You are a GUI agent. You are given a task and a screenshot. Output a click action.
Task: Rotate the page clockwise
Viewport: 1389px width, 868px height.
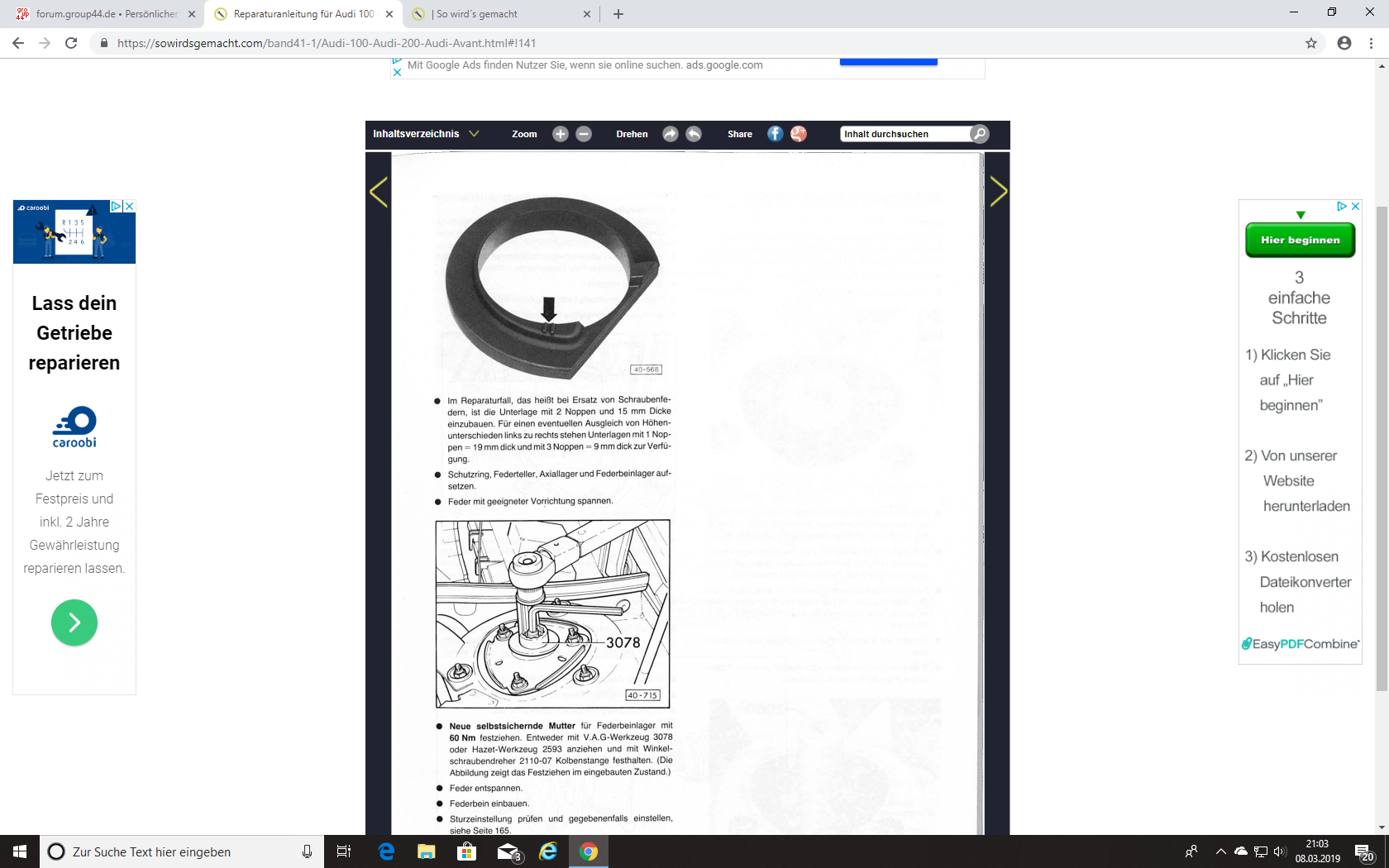point(671,134)
